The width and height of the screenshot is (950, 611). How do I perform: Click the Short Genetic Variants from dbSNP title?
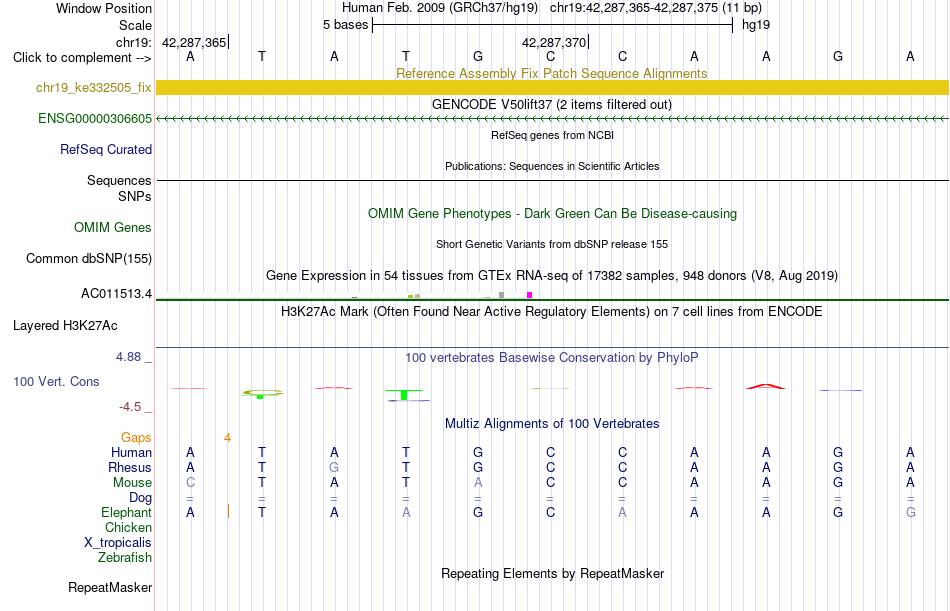(552, 244)
